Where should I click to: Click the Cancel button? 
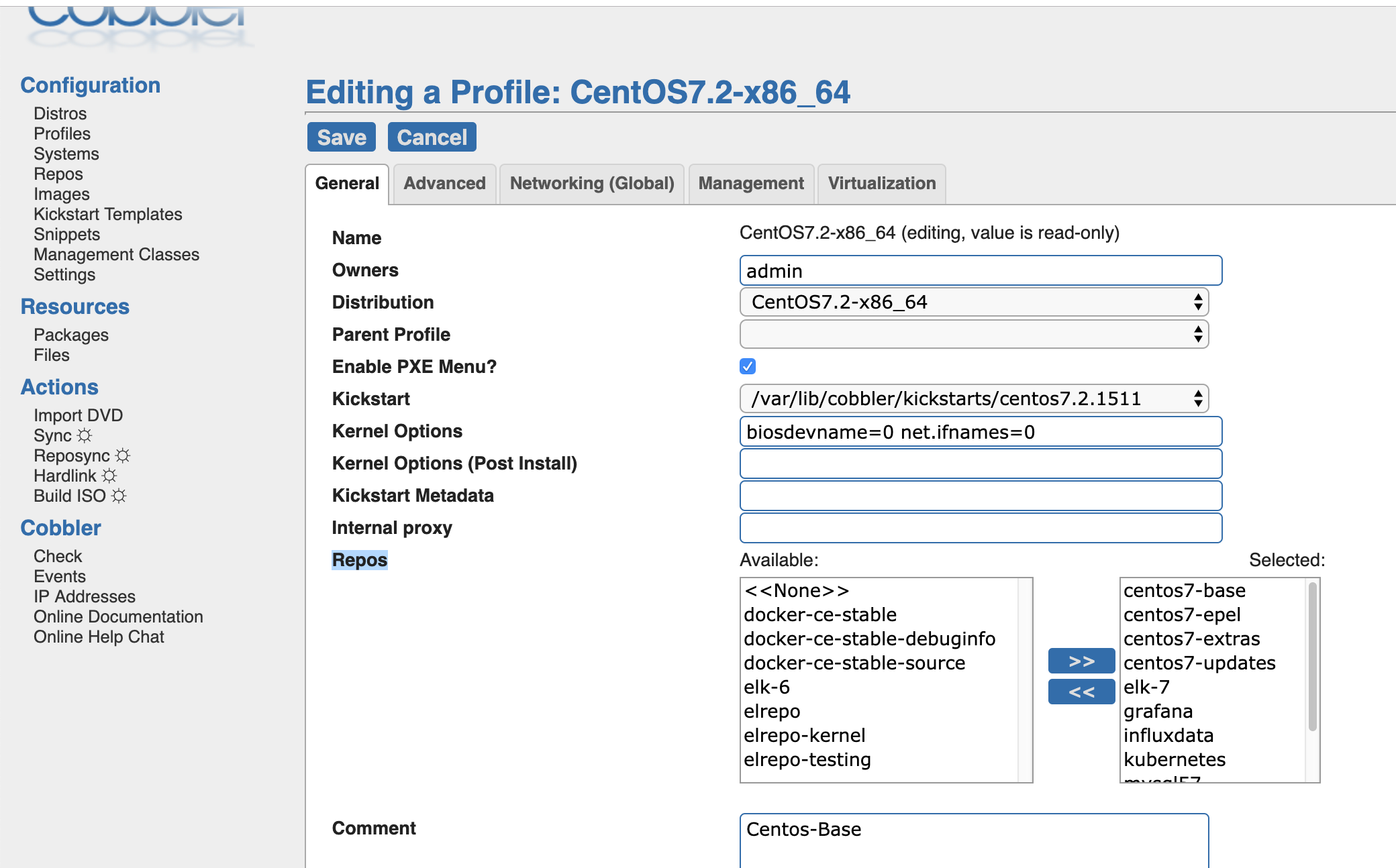pos(432,138)
